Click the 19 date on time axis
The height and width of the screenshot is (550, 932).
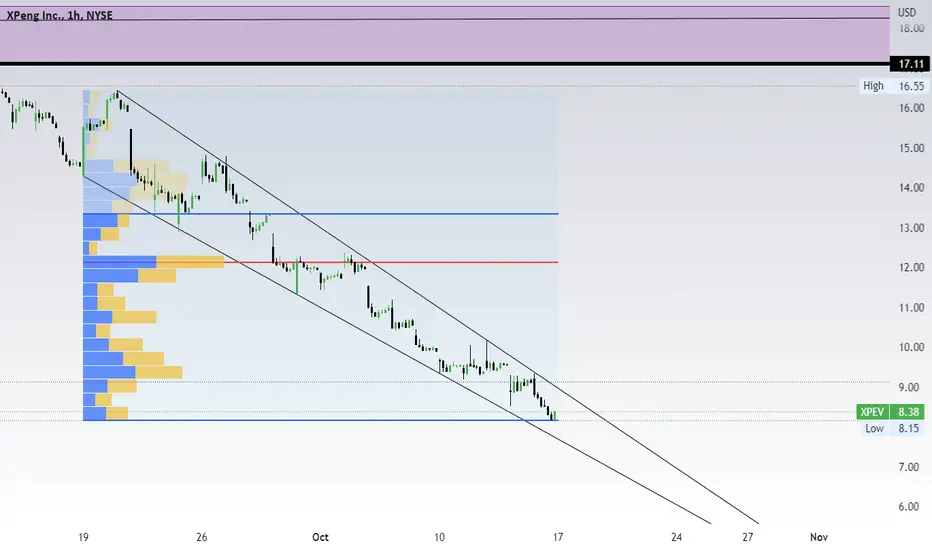point(83,538)
